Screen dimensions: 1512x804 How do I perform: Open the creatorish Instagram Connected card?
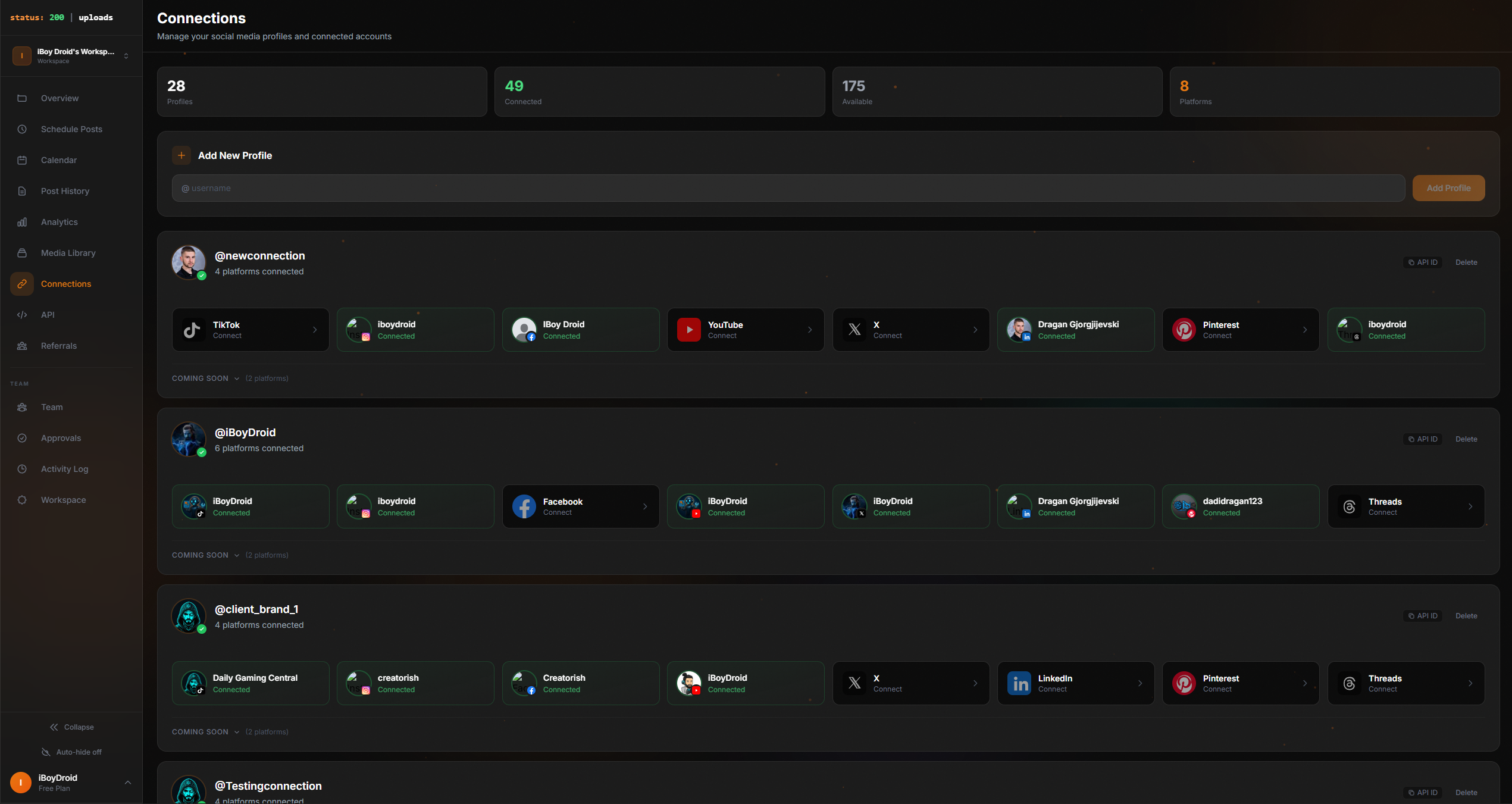(x=415, y=683)
